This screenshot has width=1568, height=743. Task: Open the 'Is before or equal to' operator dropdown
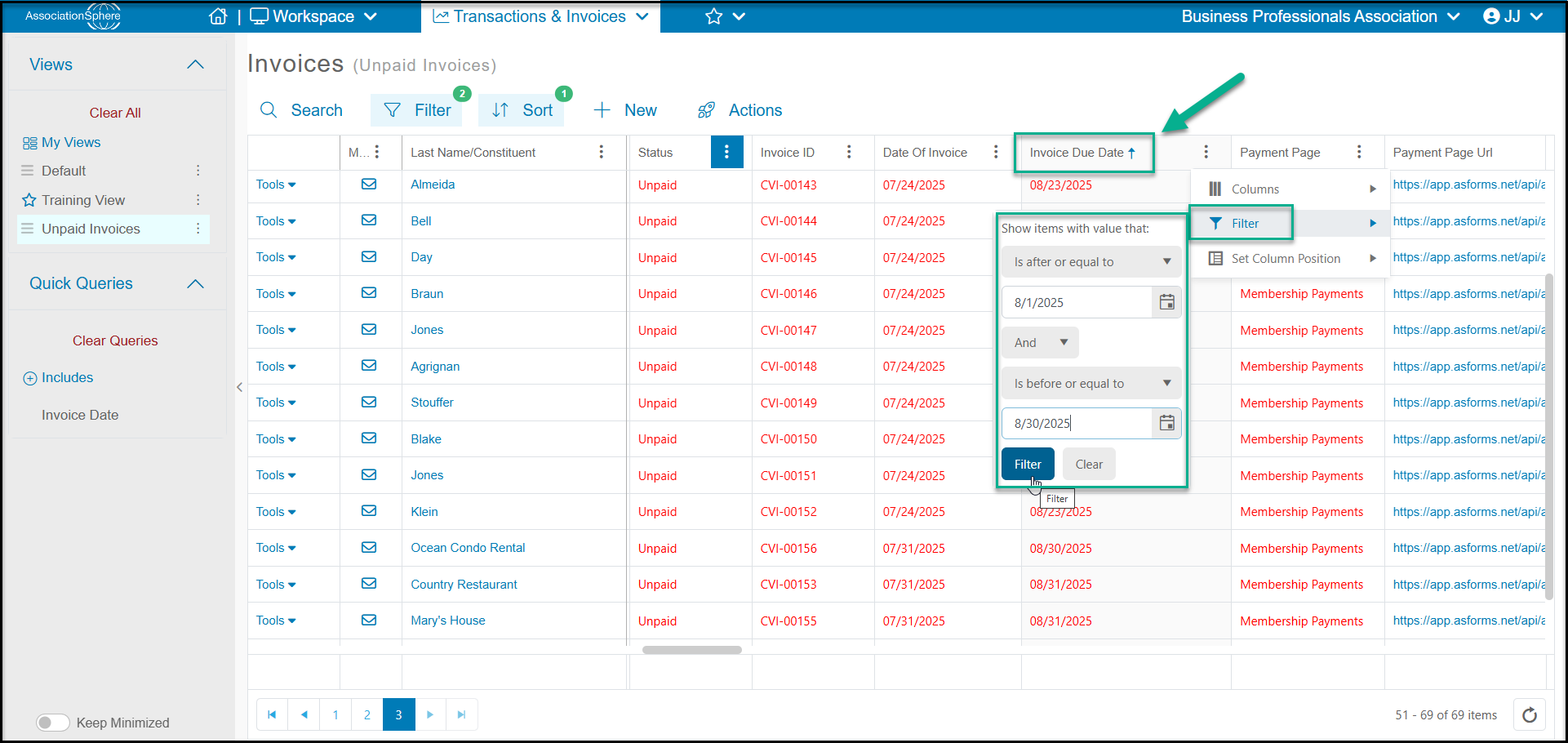(1092, 384)
